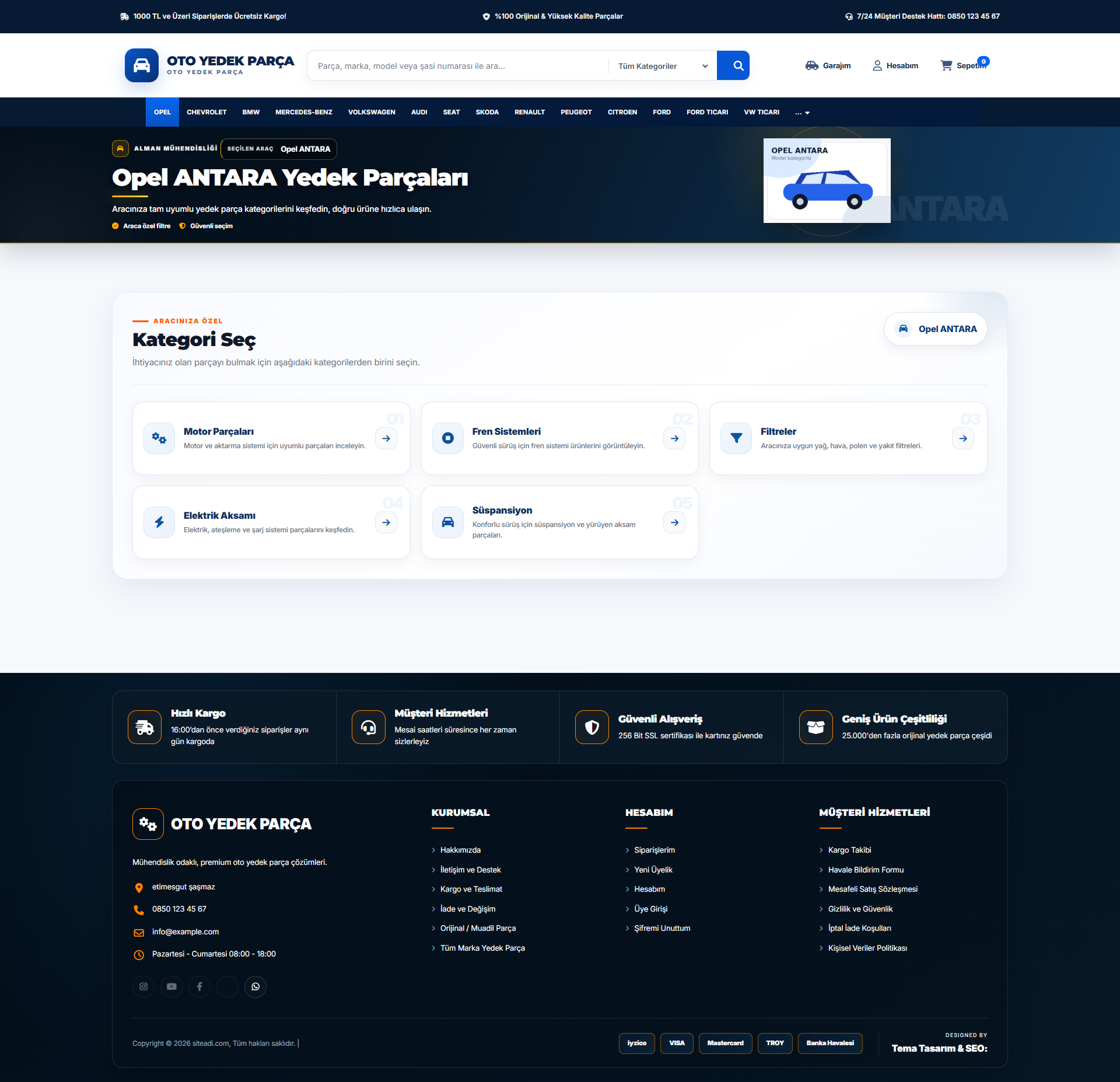
Task: Open Şifremi Unuttum link
Action: pyautogui.click(x=662, y=928)
